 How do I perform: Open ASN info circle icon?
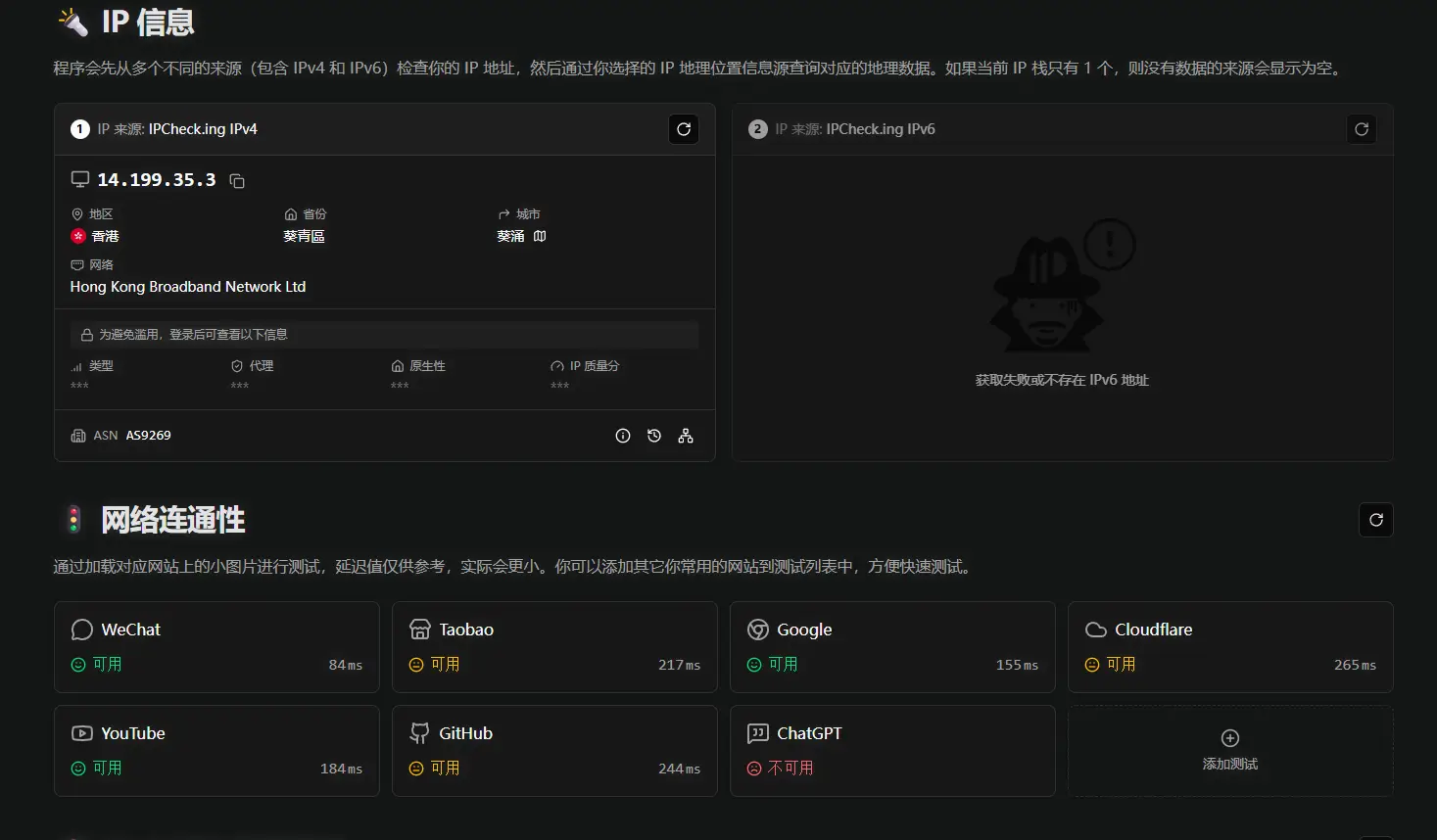623,436
